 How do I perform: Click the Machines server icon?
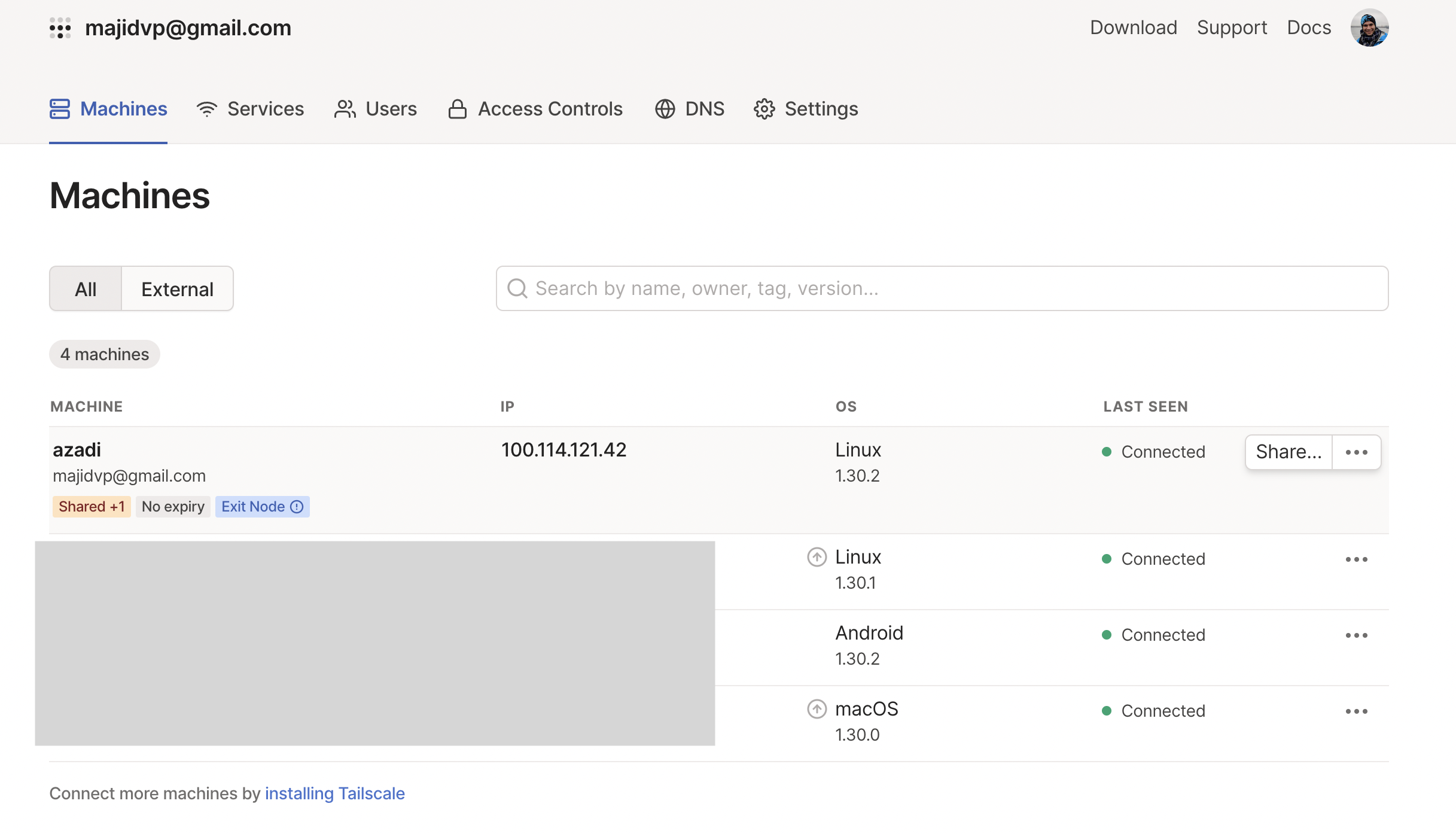pyautogui.click(x=60, y=109)
